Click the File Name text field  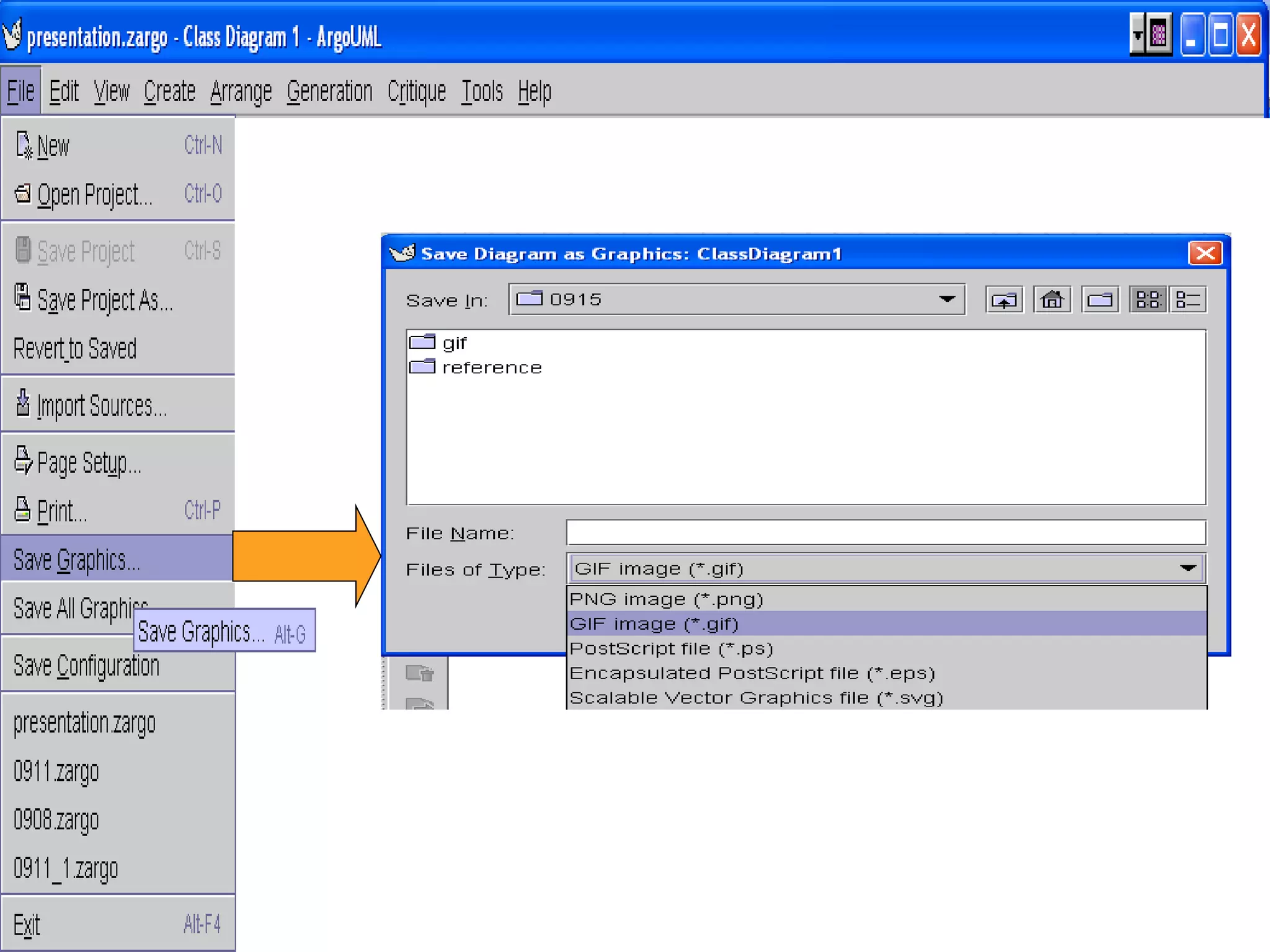point(886,533)
